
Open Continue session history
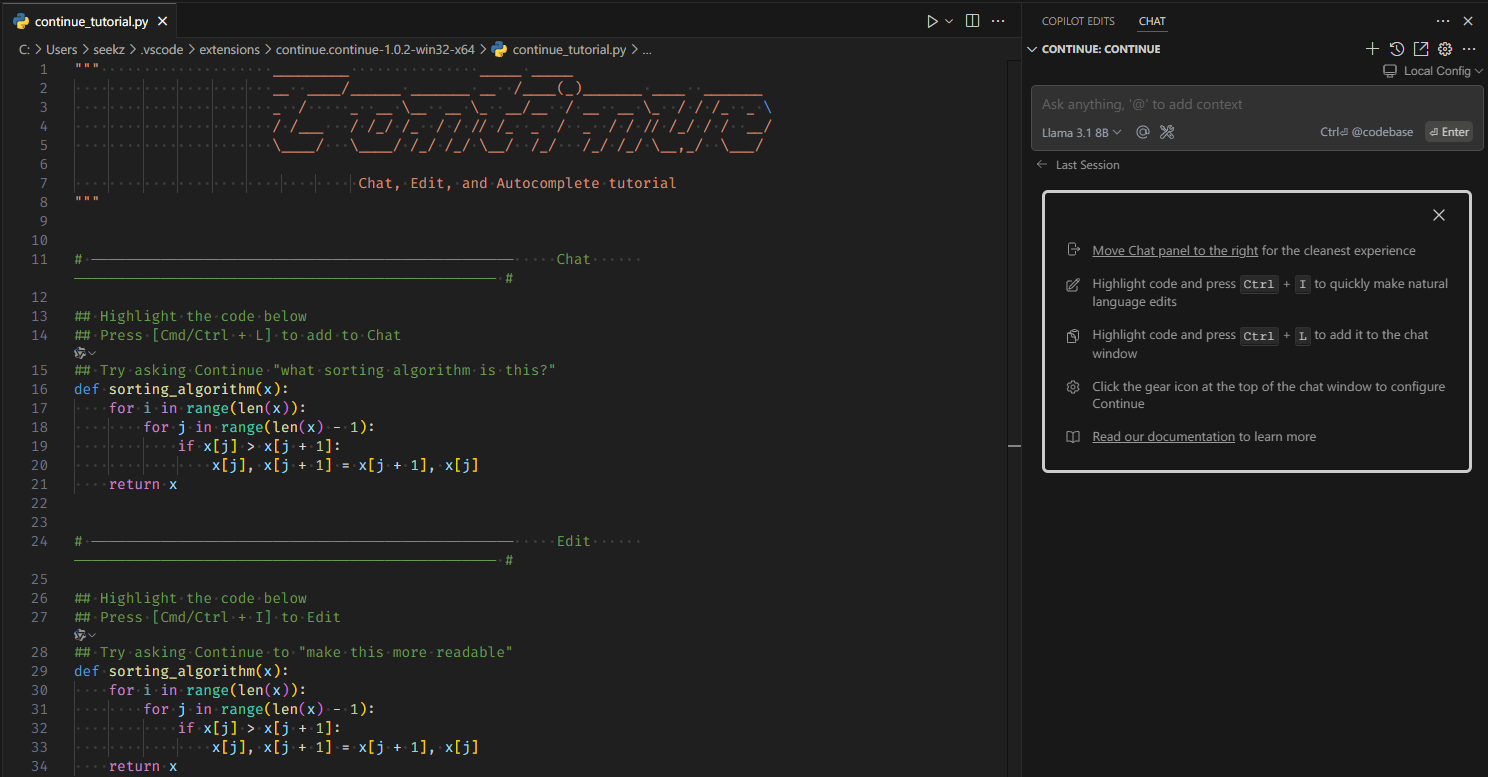coord(1397,49)
